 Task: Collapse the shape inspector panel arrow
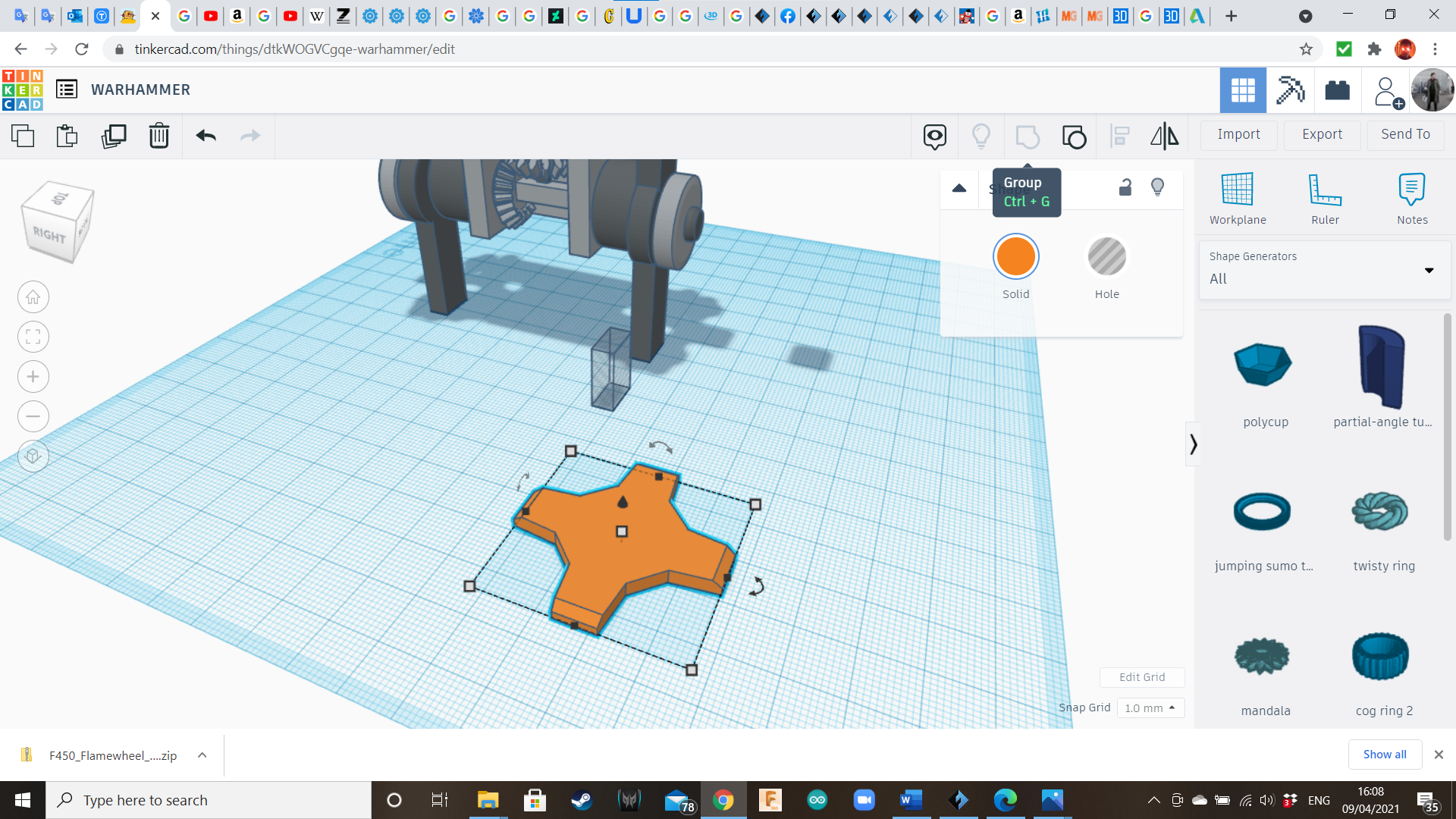(x=959, y=188)
